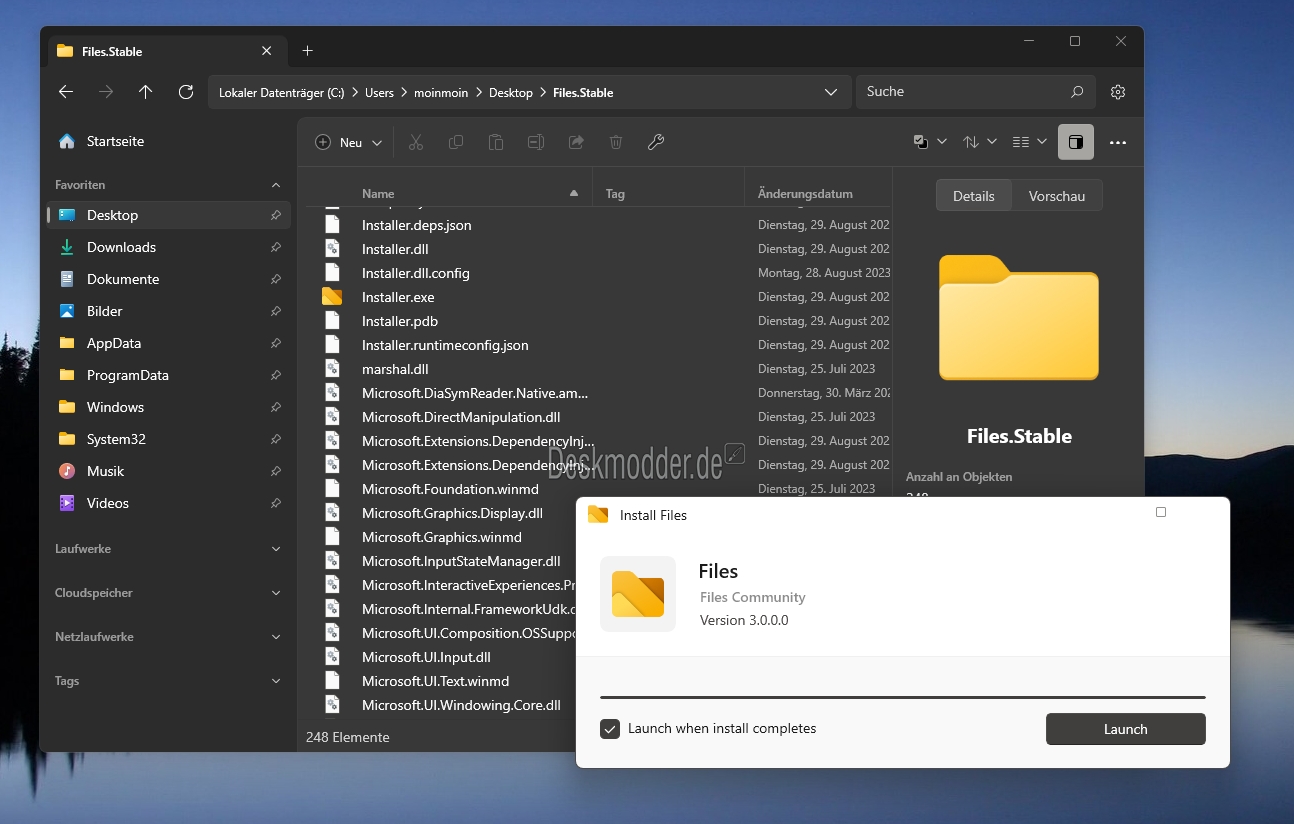Open Bilder in sidebar
The image size is (1294, 824).
168,311
